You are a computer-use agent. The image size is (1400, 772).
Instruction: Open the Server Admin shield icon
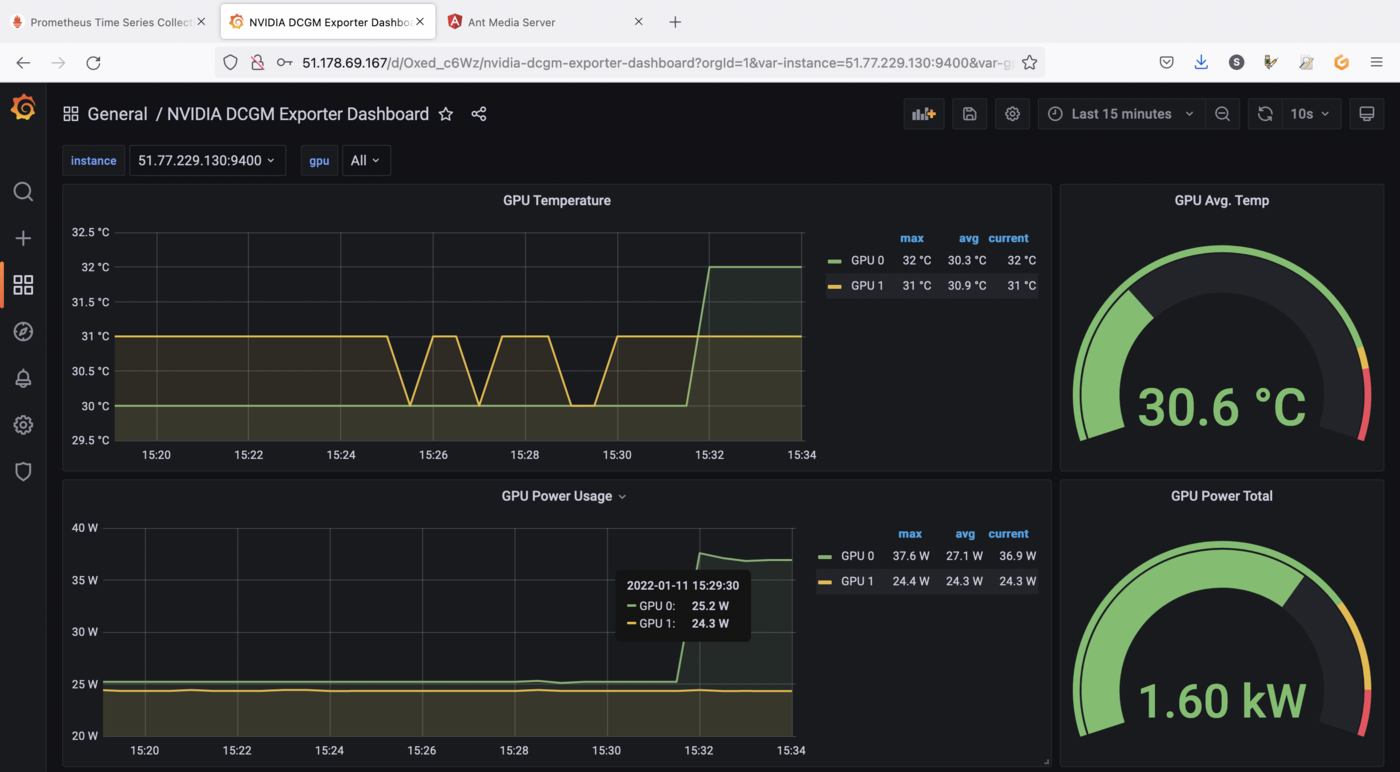click(x=23, y=471)
